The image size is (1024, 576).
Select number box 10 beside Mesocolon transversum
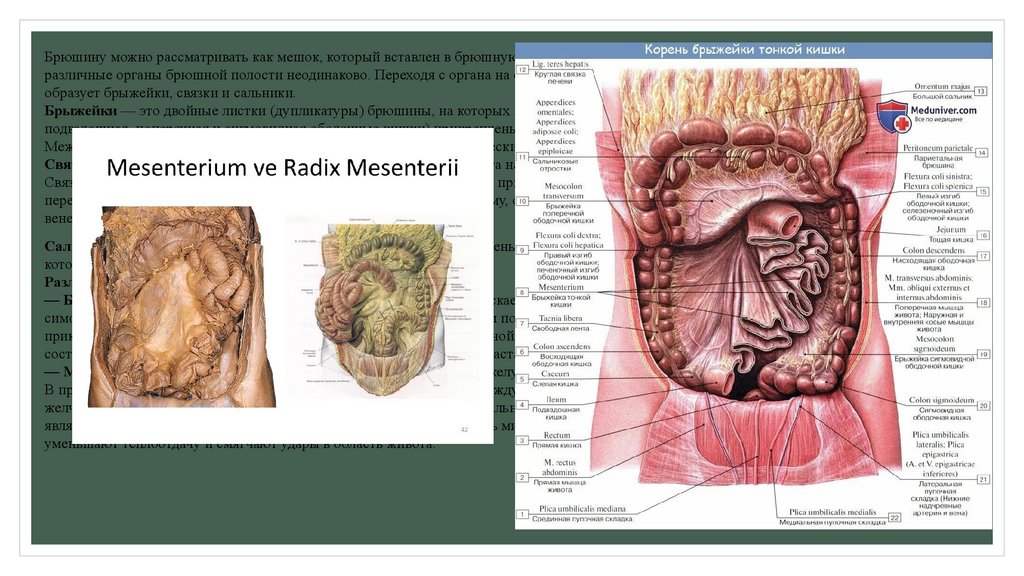tap(522, 201)
